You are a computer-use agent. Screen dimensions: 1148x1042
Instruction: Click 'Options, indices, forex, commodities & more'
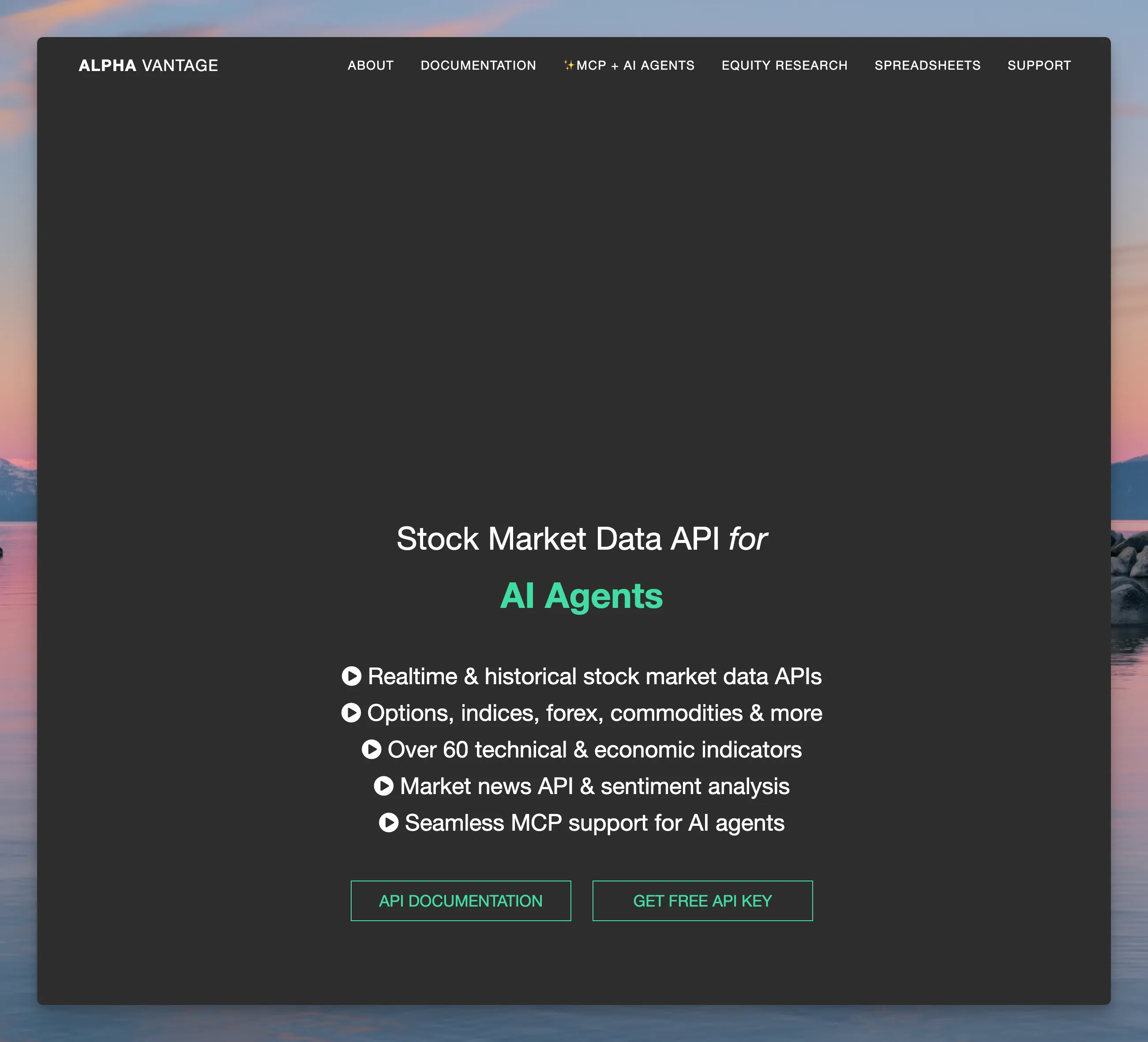click(x=594, y=713)
